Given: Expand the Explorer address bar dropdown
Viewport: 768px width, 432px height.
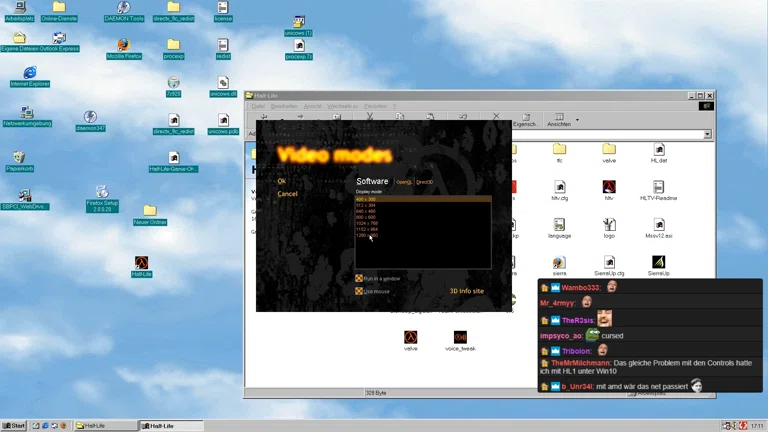Looking at the screenshot, I should point(707,134).
